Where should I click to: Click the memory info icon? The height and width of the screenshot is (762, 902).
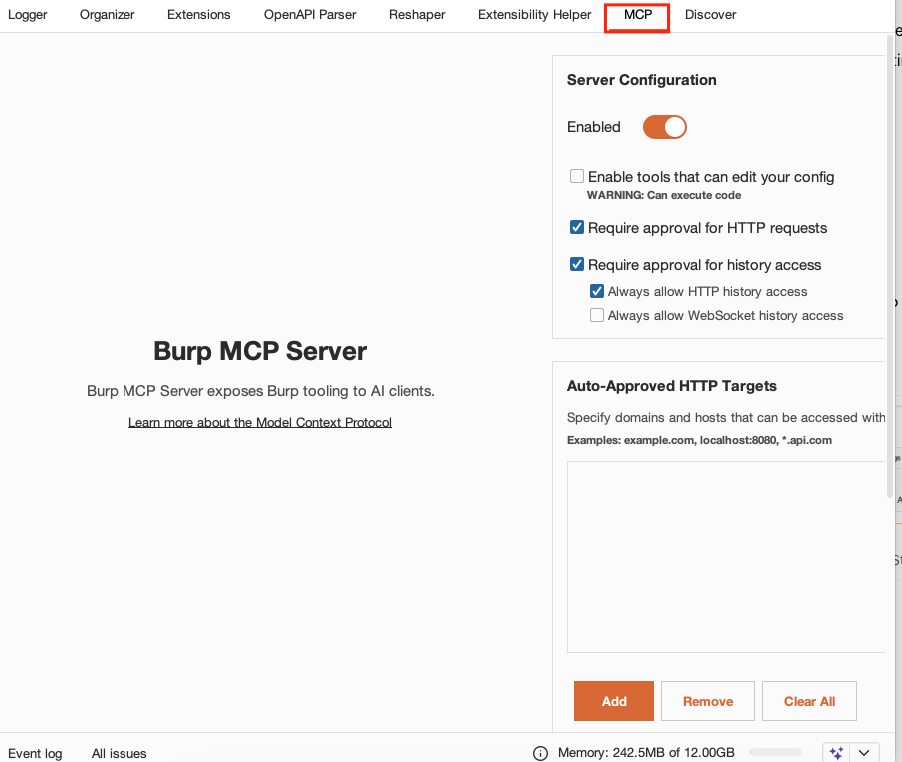(540, 753)
